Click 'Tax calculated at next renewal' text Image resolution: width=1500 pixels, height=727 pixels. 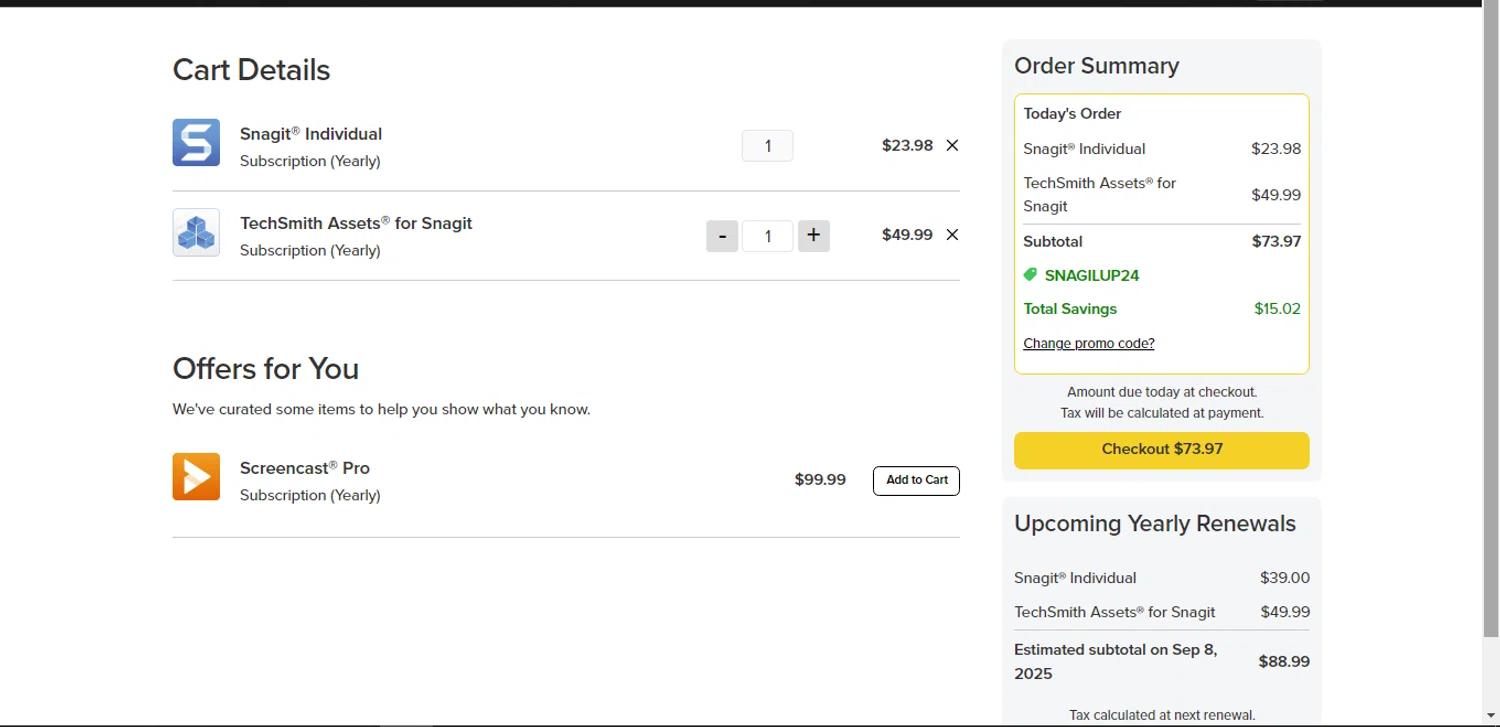[1162, 715]
